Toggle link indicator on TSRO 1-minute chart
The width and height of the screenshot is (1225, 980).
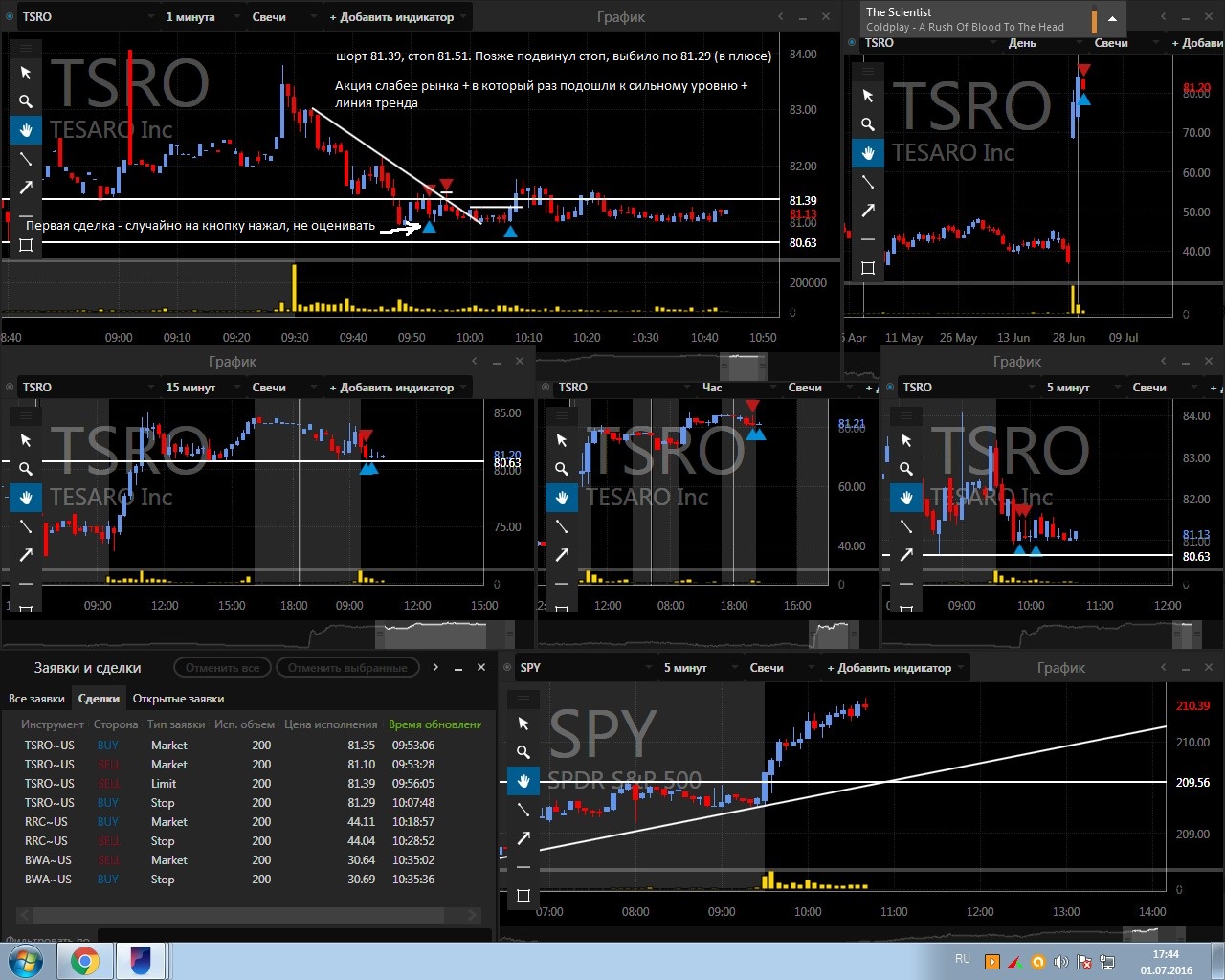[x=11, y=17]
